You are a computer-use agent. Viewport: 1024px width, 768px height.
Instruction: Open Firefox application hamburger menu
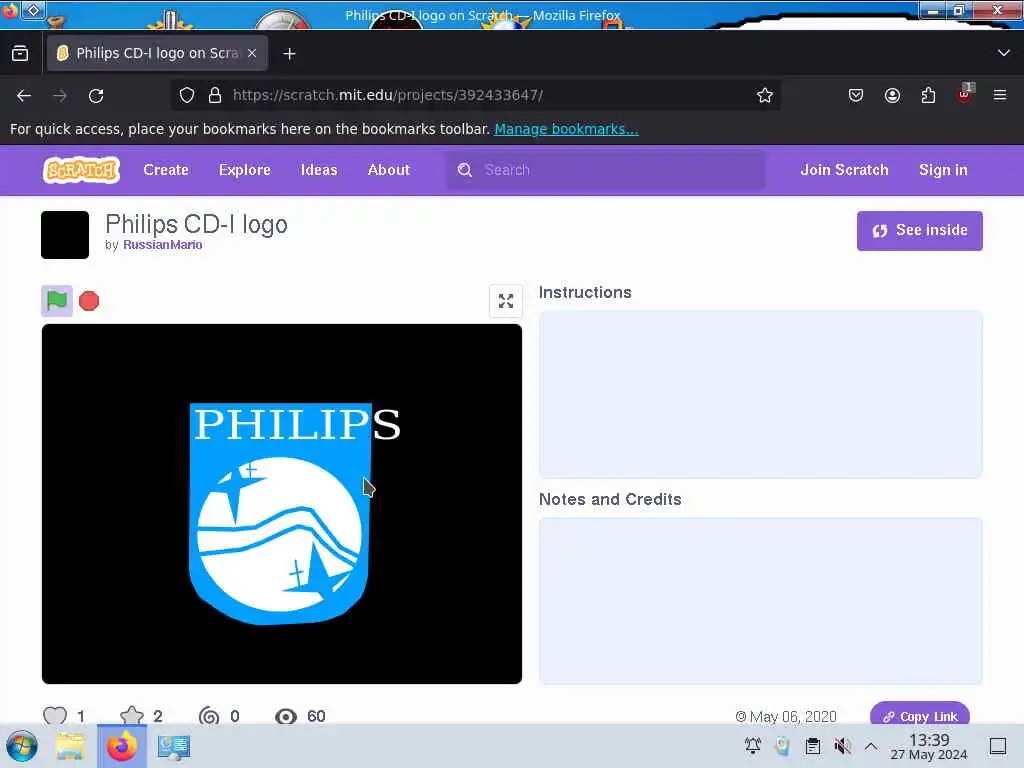click(1000, 95)
